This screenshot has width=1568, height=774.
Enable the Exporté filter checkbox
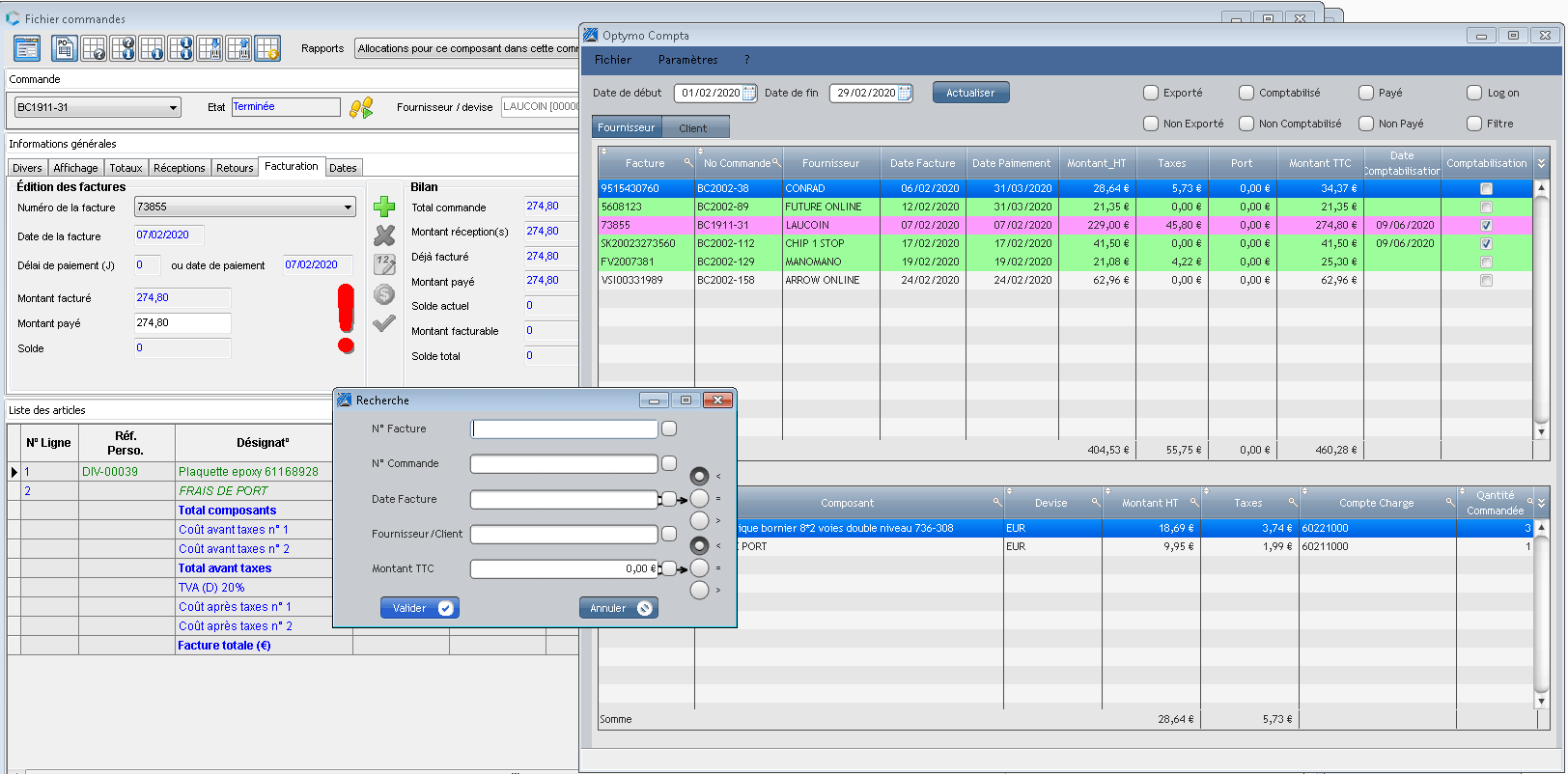click(x=1151, y=93)
